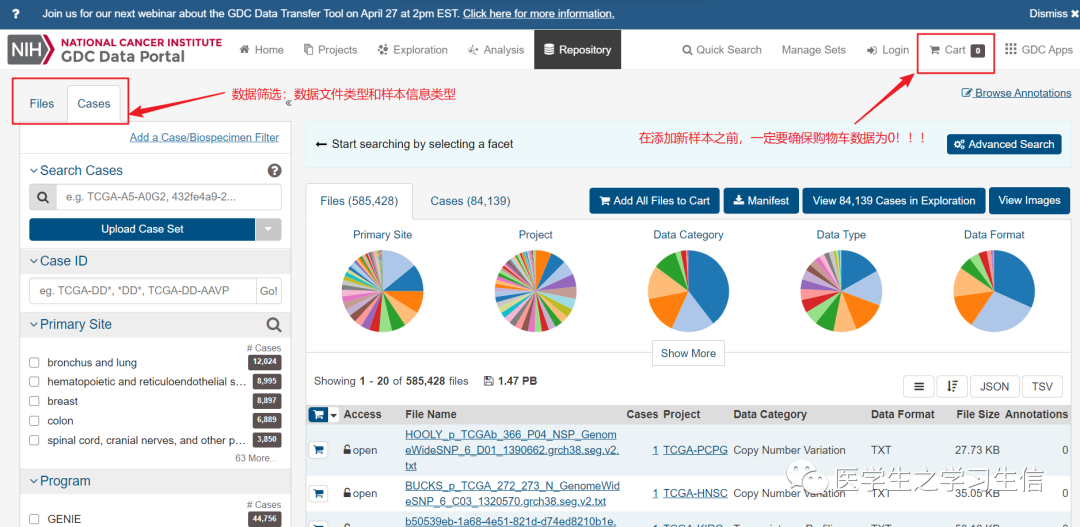This screenshot has width=1080, height=527.
Task: Click the View Images button
Action: (x=1029, y=200)
